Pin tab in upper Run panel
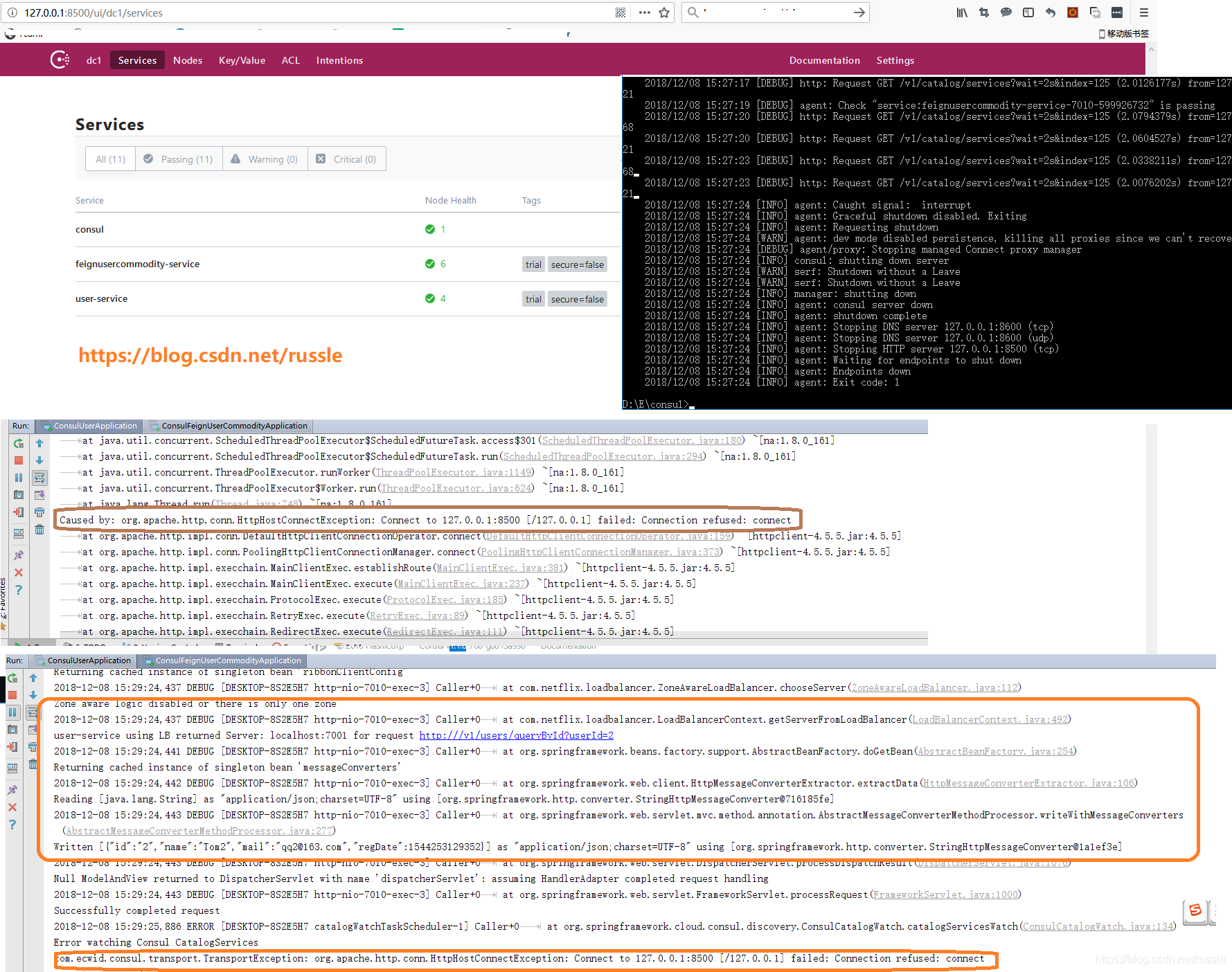This screenshot has height=972, width=1232. pos(19,555)
